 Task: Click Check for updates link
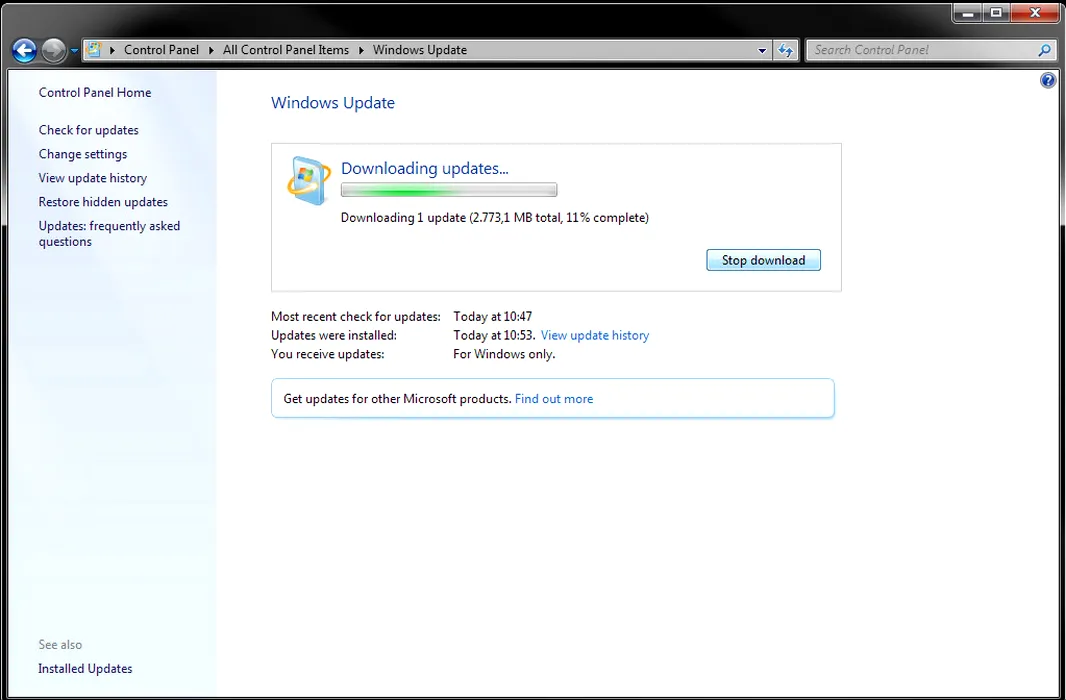(88, 130)
